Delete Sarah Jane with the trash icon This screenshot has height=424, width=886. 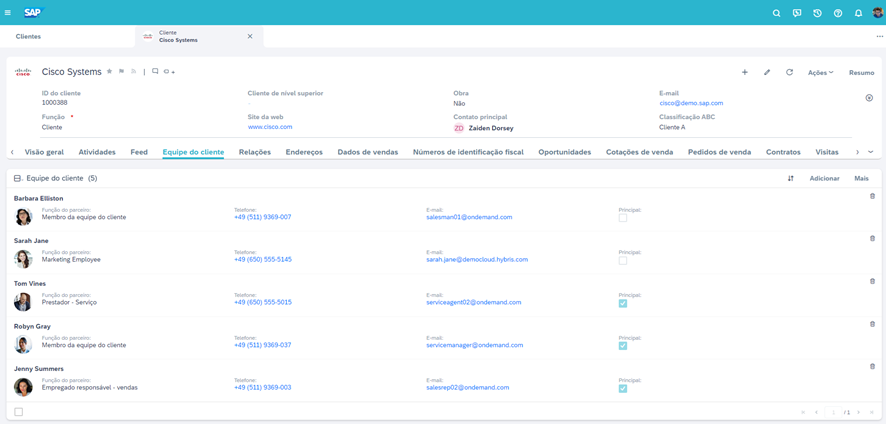click(872, 239)
